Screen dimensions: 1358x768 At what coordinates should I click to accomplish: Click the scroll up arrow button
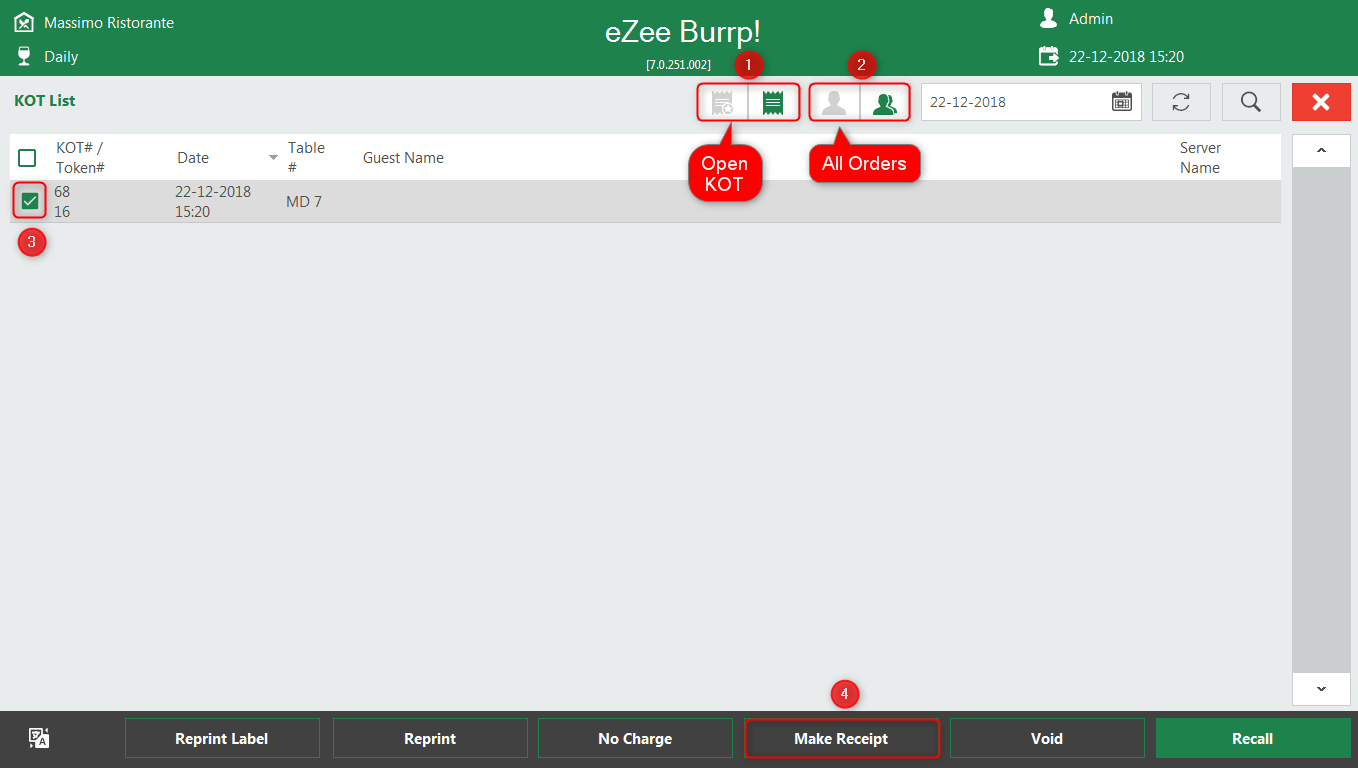pos(1321,150)
